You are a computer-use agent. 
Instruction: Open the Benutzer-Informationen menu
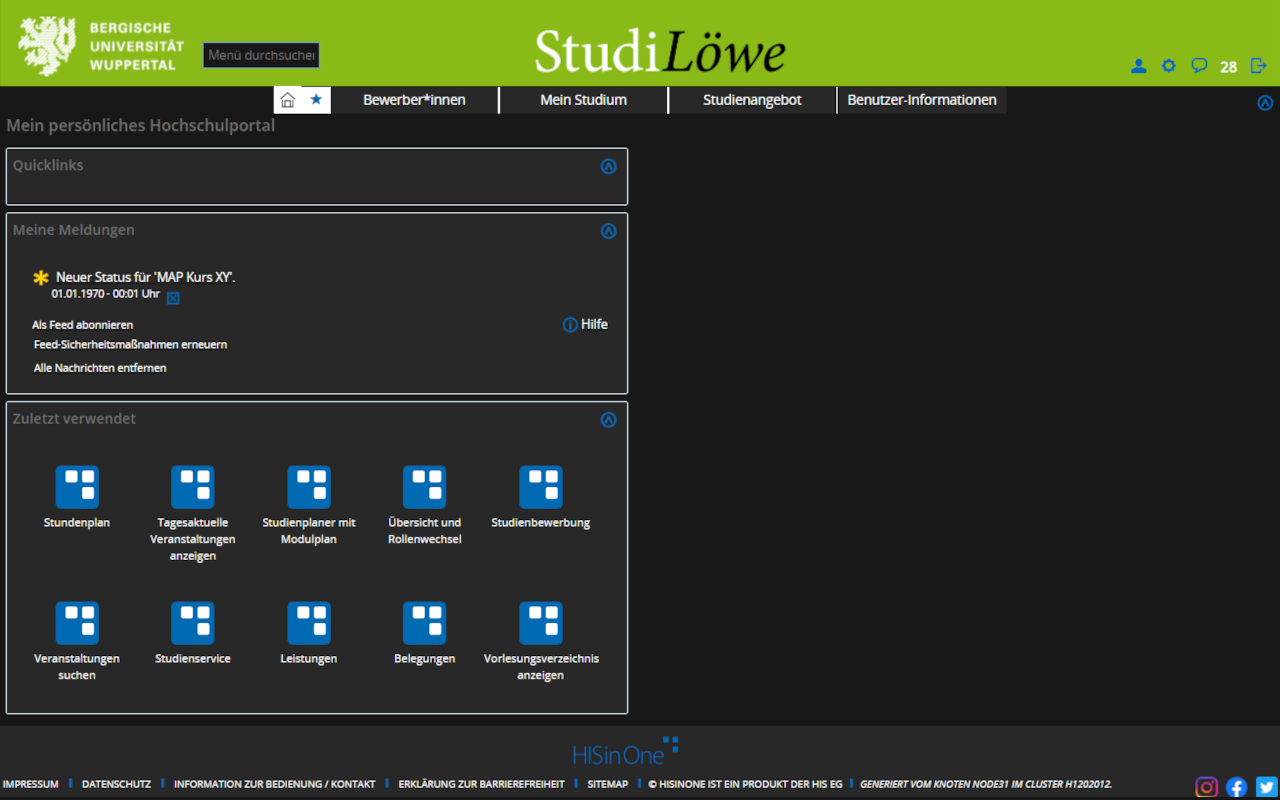(x=922, y=100)
